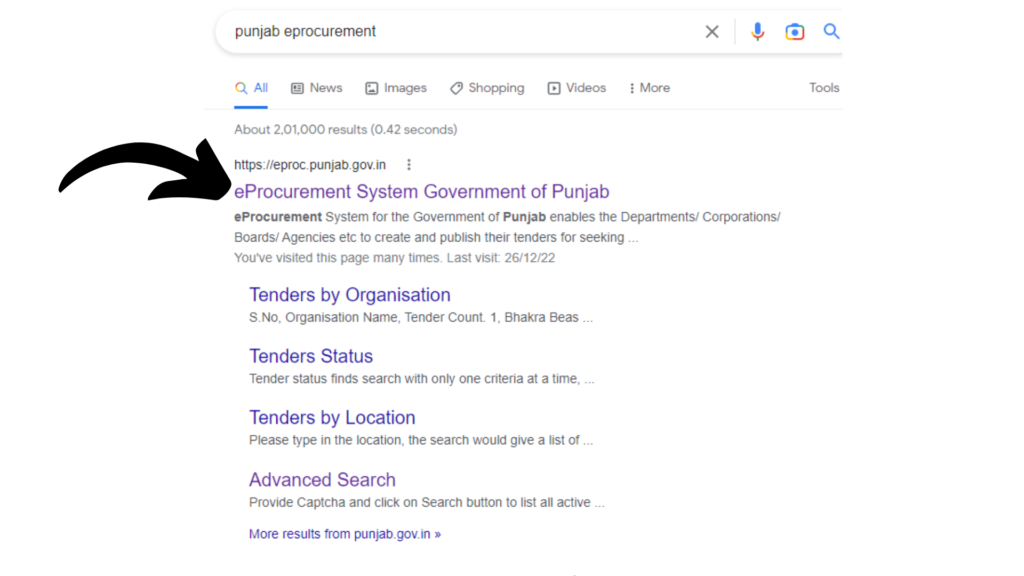Switch to the Images tab

coord(396,88)
